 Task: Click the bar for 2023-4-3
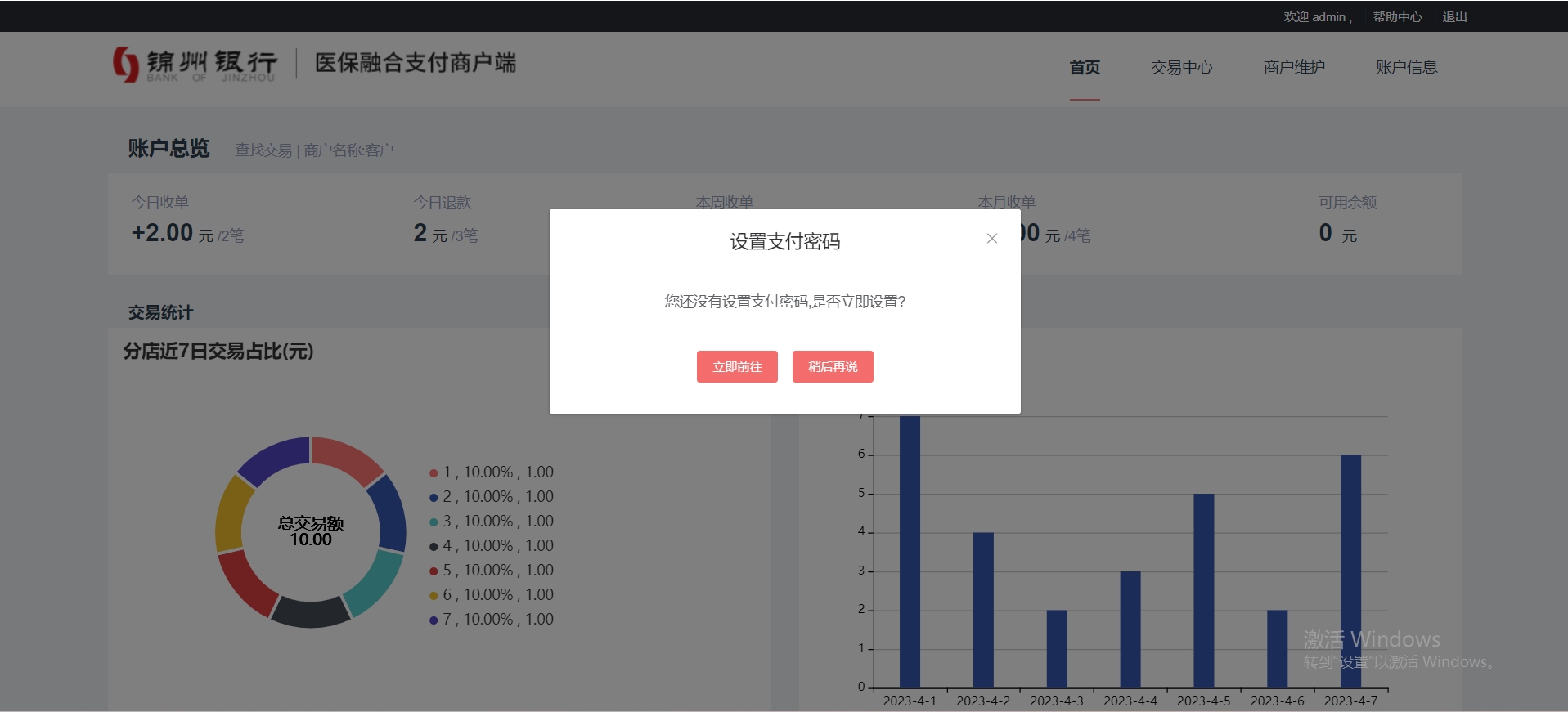pos(1057,649)
